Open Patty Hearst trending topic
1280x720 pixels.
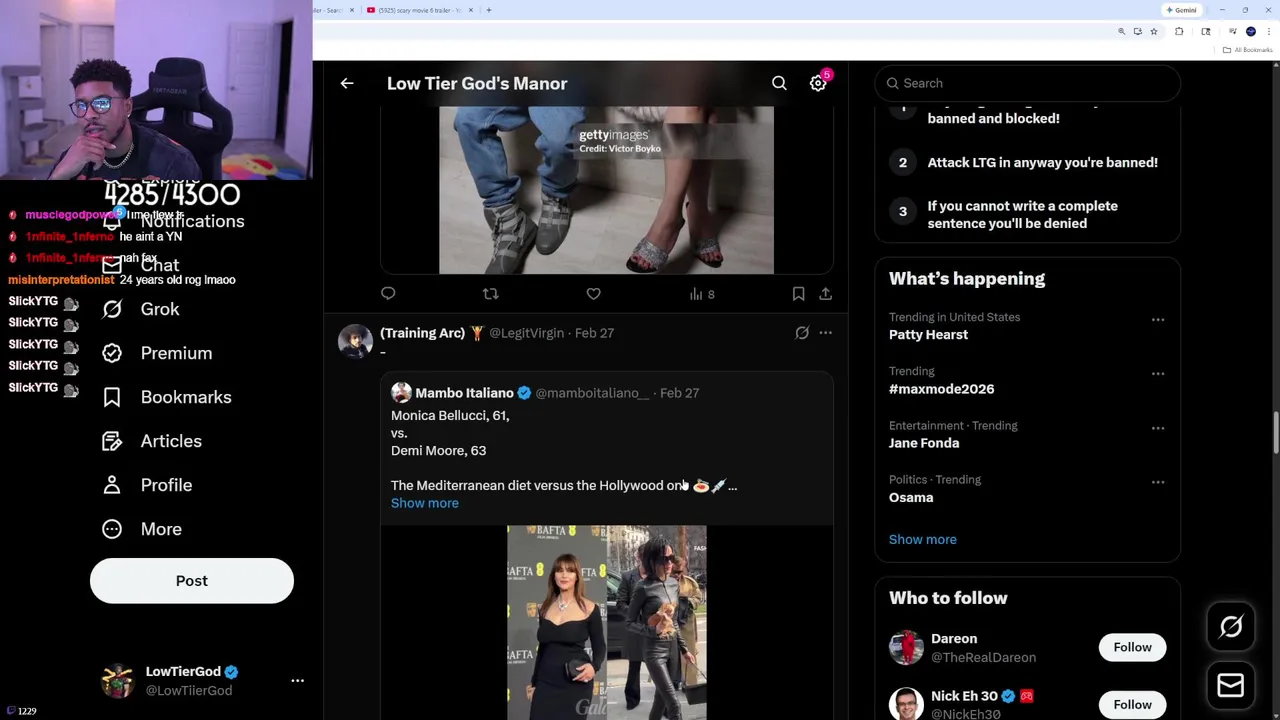[x=928, y=335]
